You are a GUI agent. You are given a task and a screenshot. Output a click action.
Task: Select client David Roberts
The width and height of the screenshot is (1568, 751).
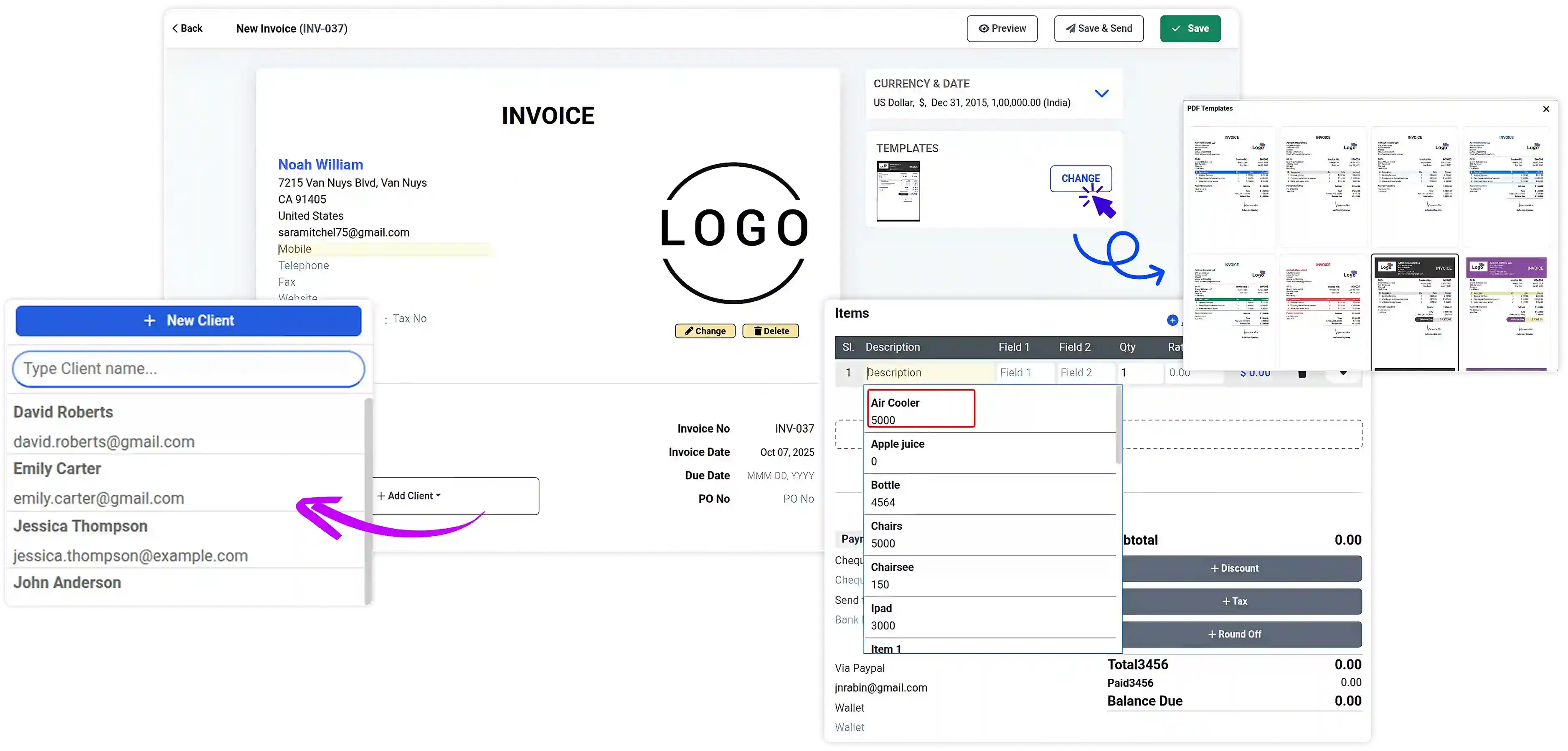(x=185, y=426)
